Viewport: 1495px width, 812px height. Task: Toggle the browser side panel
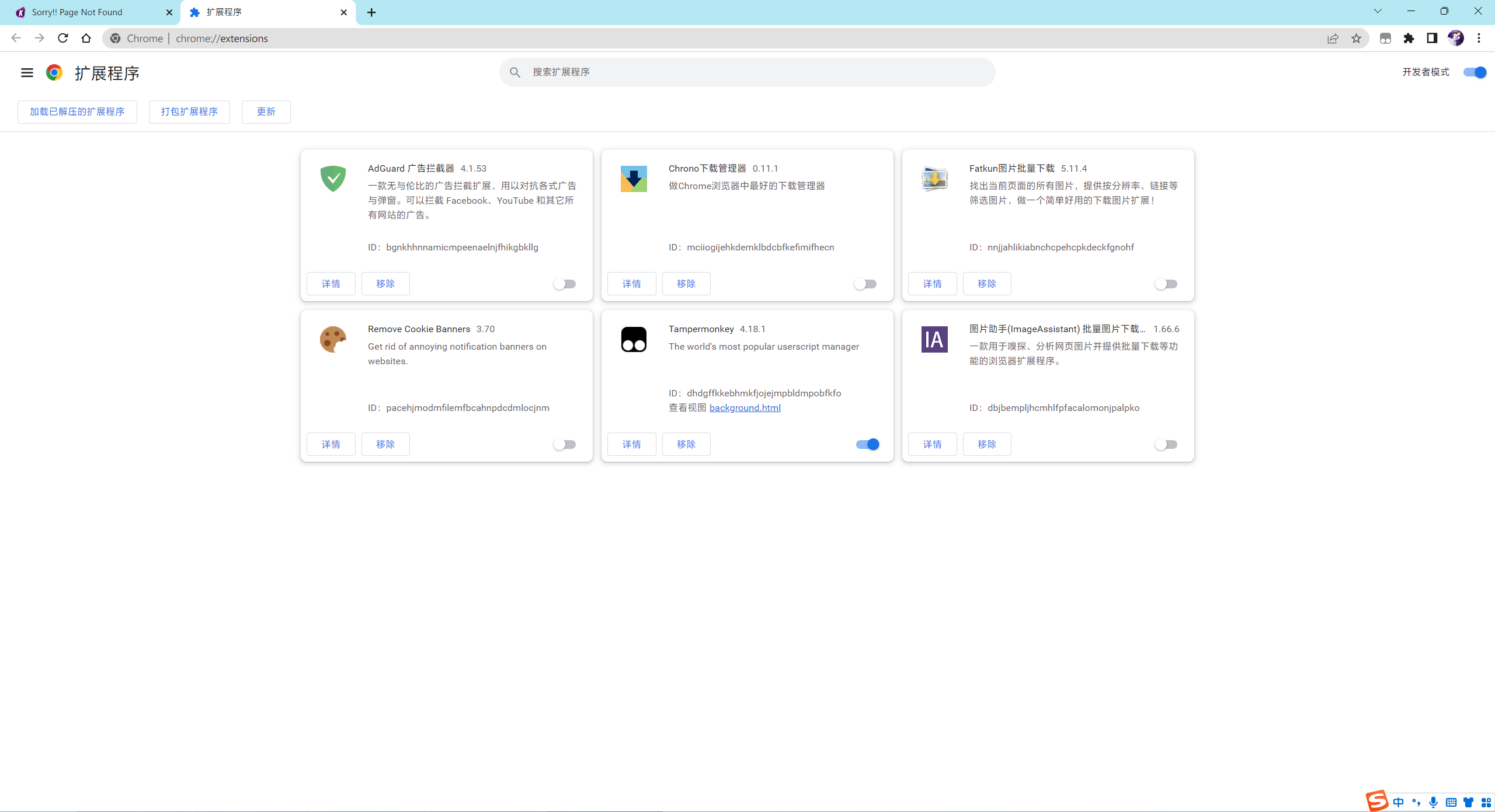(1432, 39)
